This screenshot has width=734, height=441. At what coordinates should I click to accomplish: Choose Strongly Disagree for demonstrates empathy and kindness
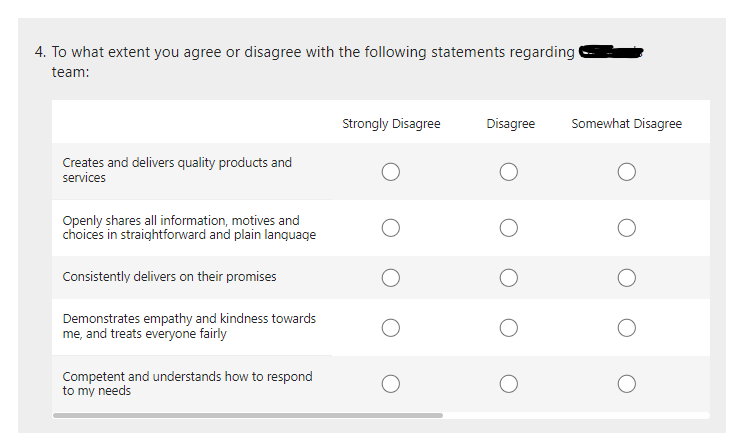tap(390, 327)
